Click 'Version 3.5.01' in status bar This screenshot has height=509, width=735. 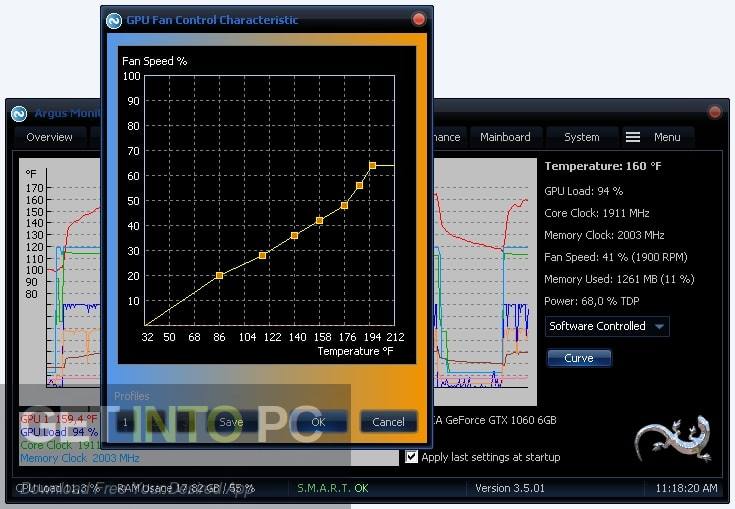tap(510, 488)
